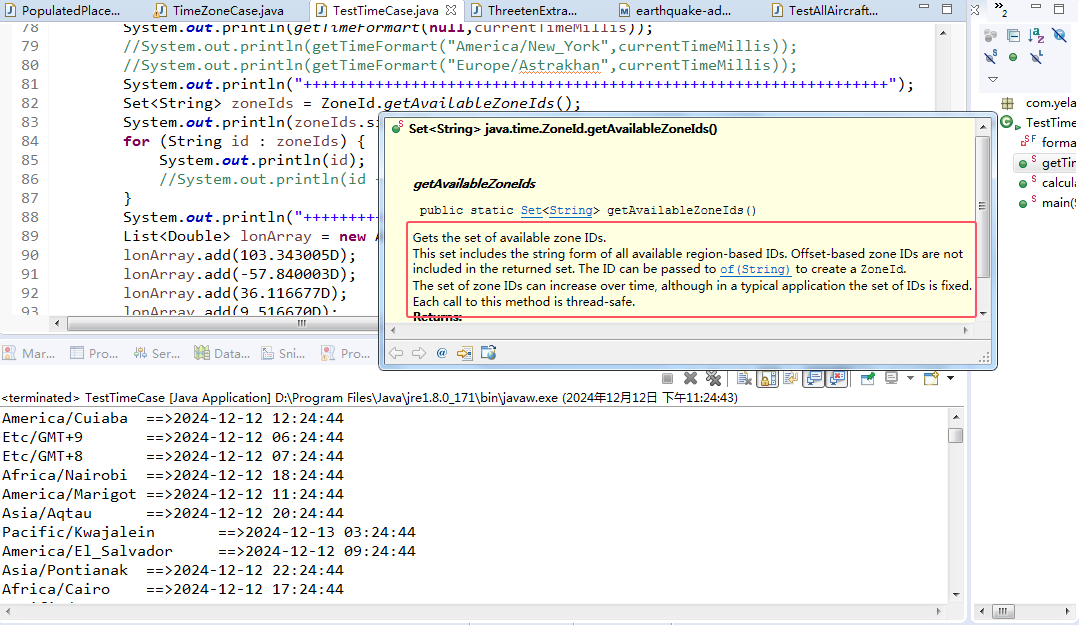Screen dimensions: 1079x625
Task: Open the Display Selected Console dropdown arrow
Action: [910, 378]
